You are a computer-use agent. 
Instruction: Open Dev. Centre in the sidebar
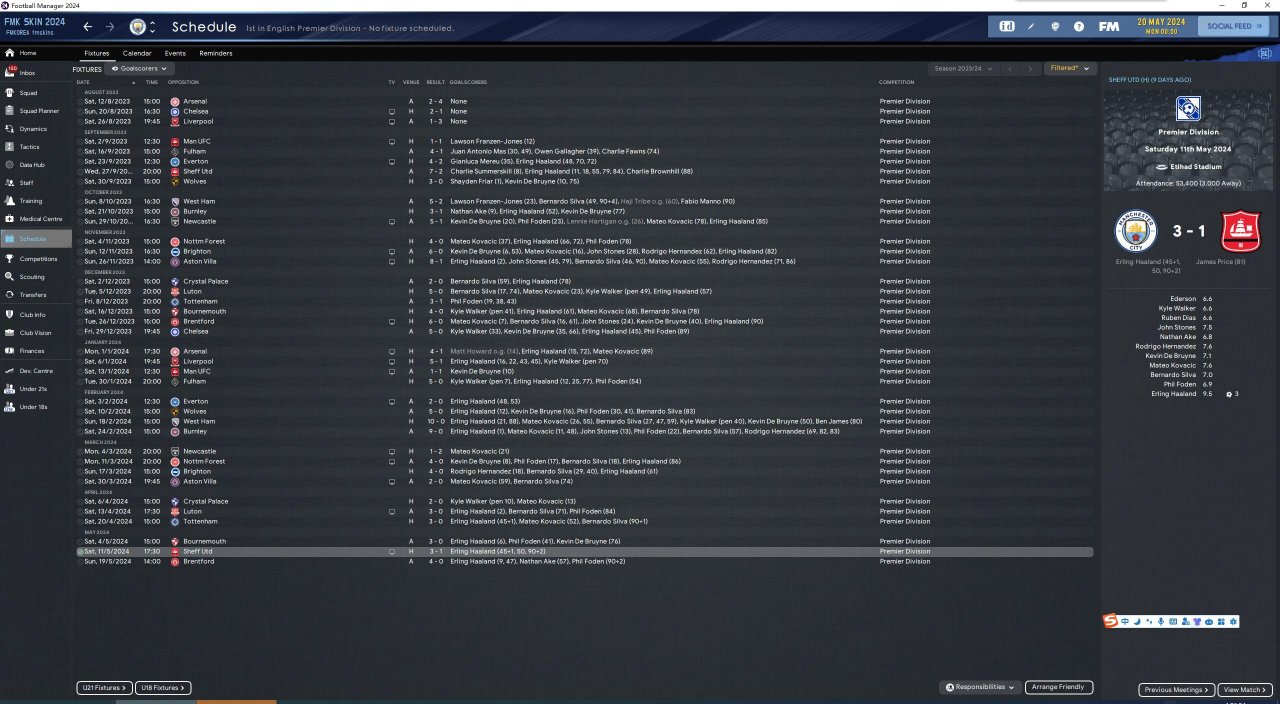tap(36, 370)
